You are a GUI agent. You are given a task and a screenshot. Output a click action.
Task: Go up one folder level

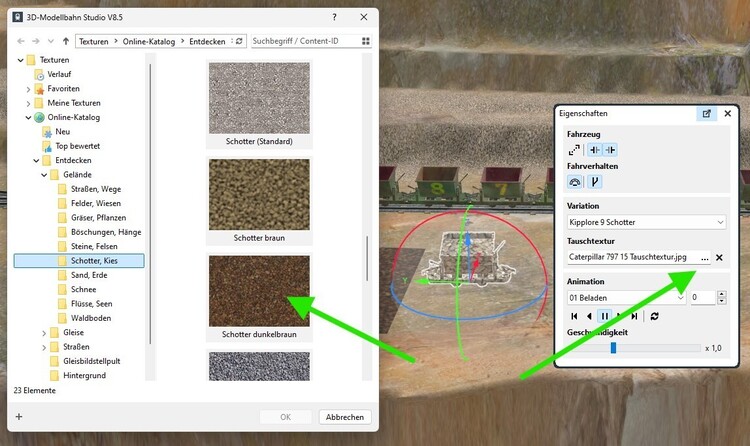point(65,42)
